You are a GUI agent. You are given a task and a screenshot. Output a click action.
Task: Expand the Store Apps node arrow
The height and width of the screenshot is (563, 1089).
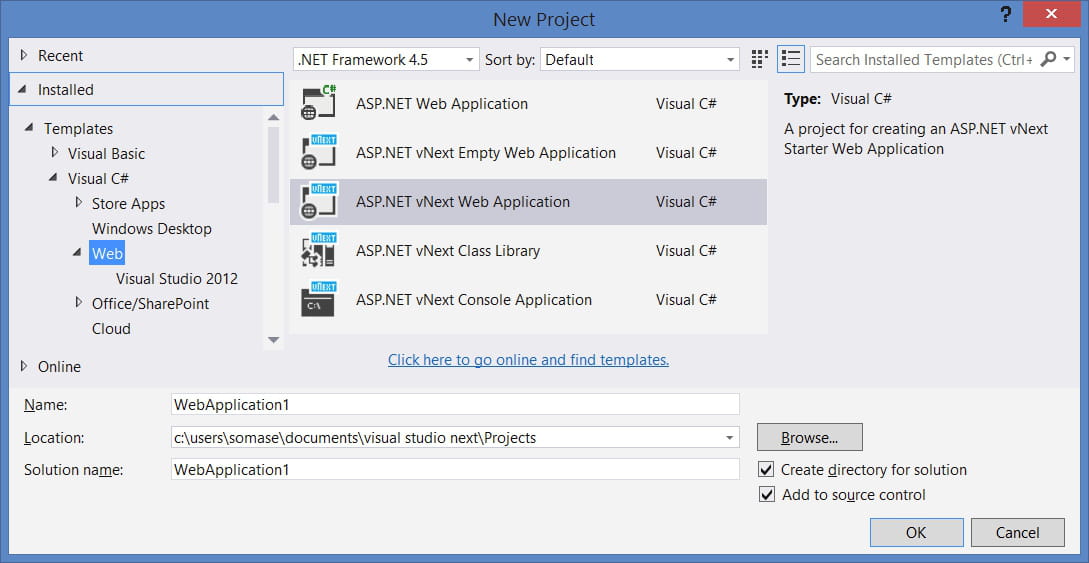point(78,203)
